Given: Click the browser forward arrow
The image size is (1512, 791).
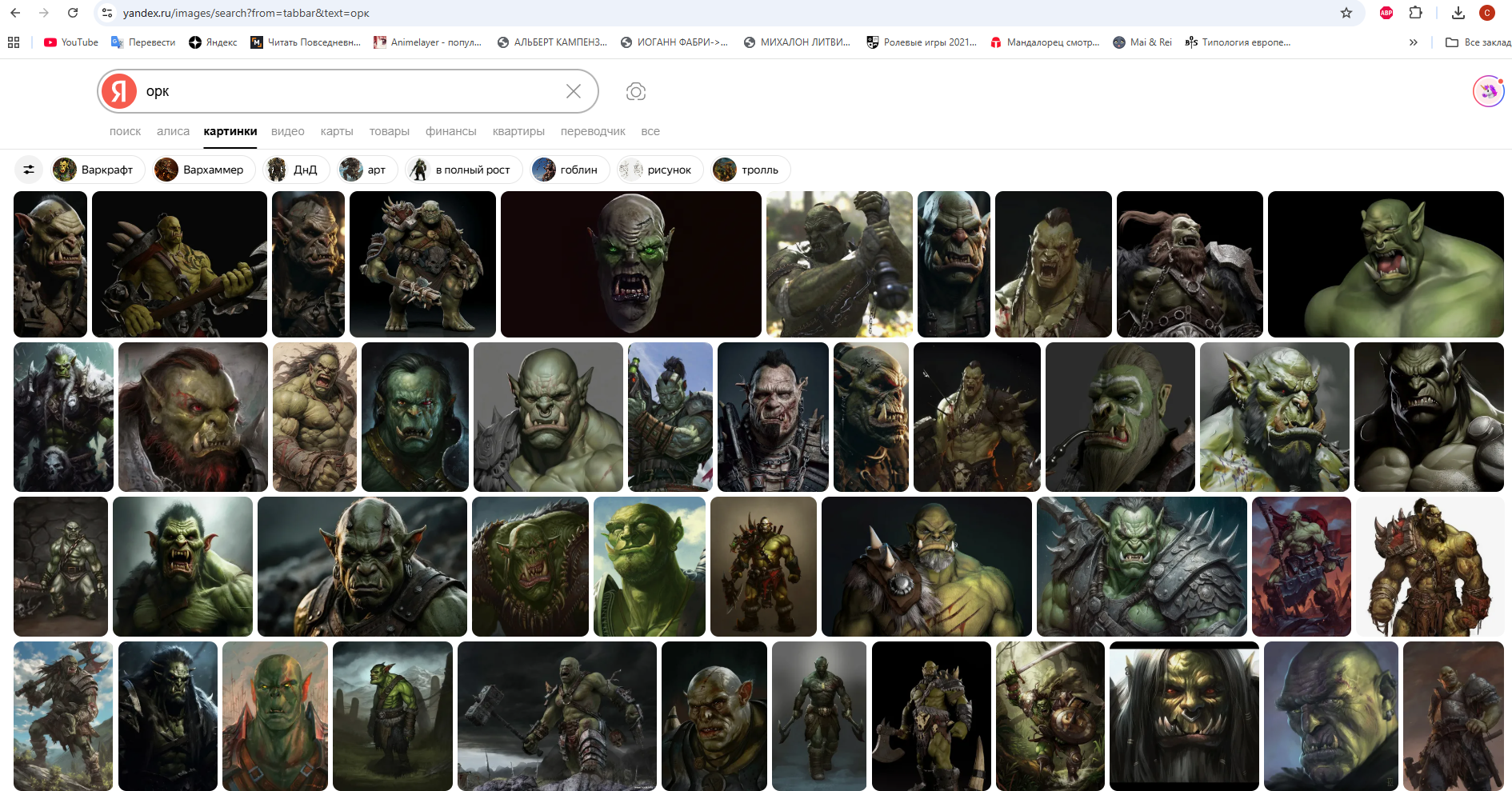Looking at the screenshot, I should pos(44,13).
